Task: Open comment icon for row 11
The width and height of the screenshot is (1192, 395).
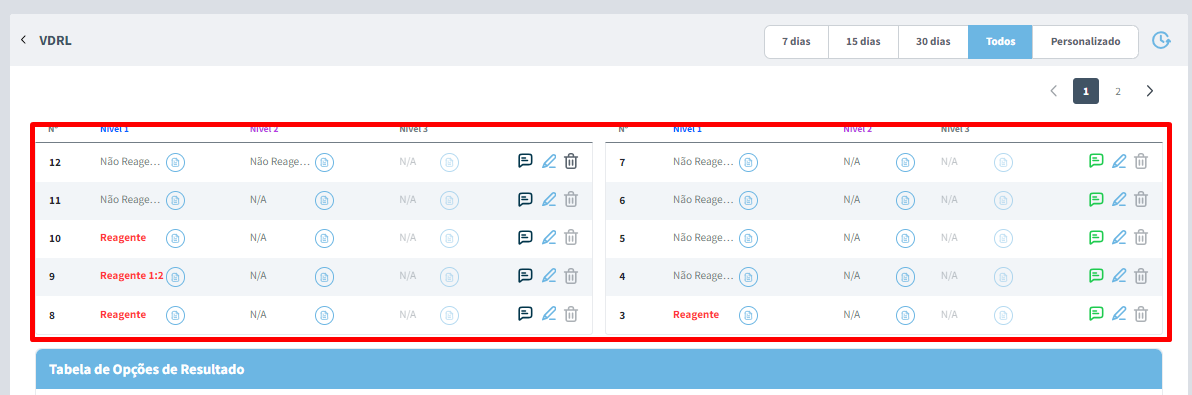Action: pos(525,199)
